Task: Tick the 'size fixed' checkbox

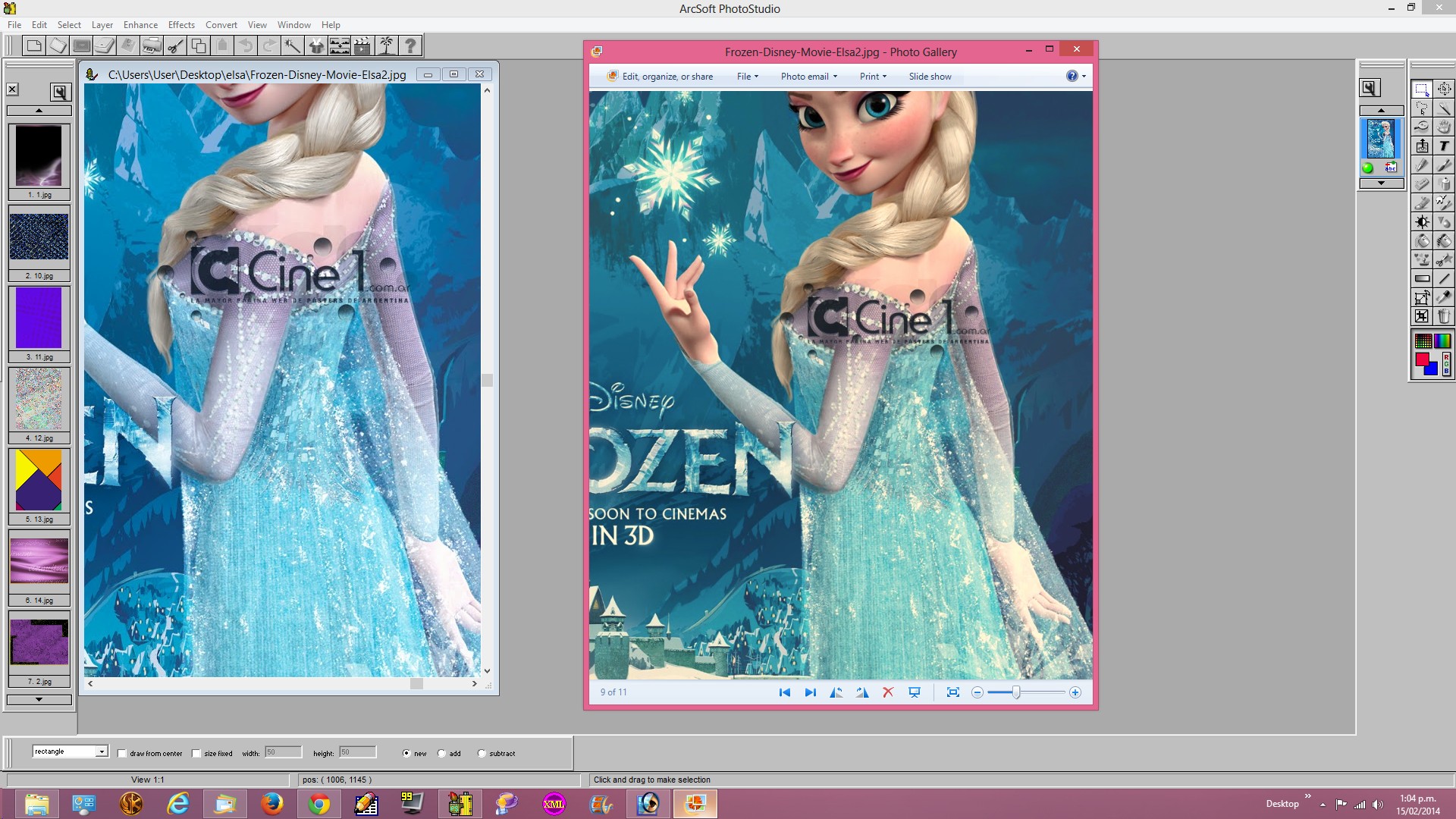Action: [x=196, y=753]
